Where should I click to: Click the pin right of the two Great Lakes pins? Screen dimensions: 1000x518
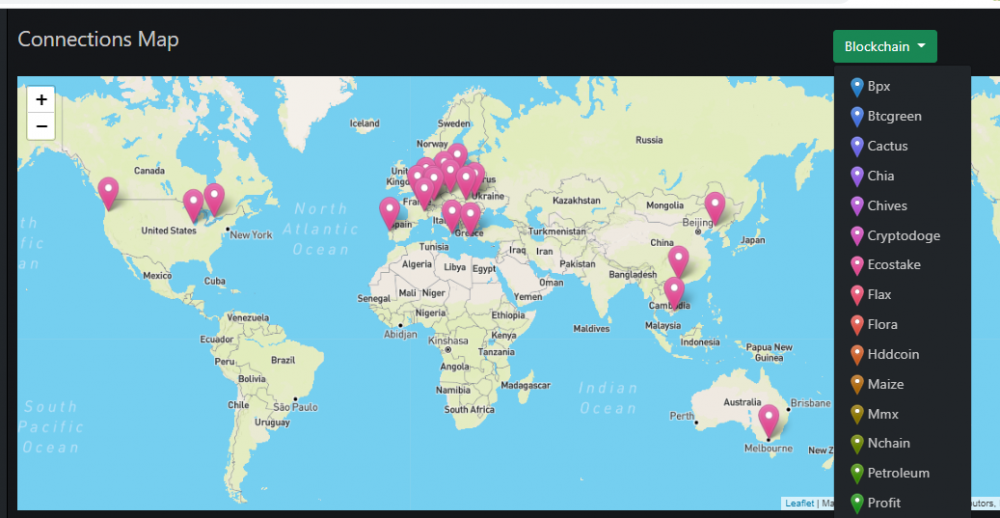point(214,198)
